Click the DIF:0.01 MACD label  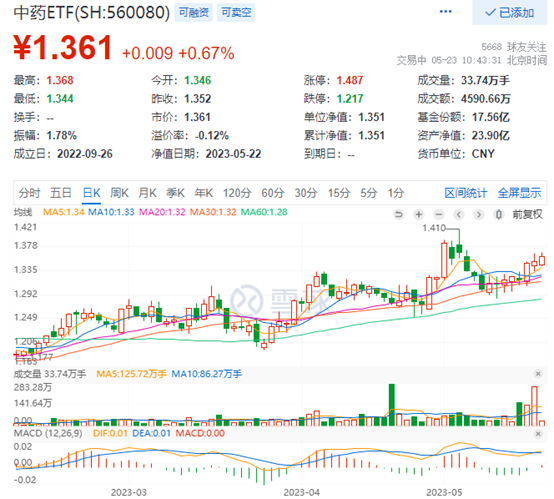click(x=110, y=433)
